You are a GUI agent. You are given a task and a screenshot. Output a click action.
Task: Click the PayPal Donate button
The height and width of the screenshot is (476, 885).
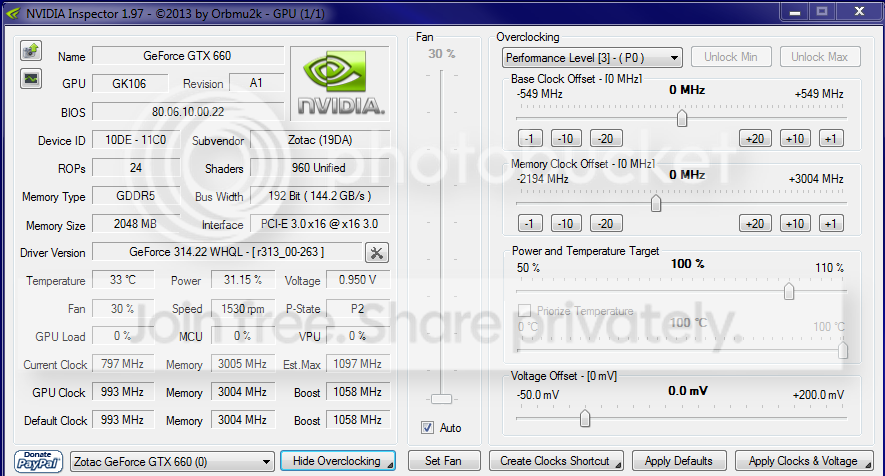[x=38, y=461]
